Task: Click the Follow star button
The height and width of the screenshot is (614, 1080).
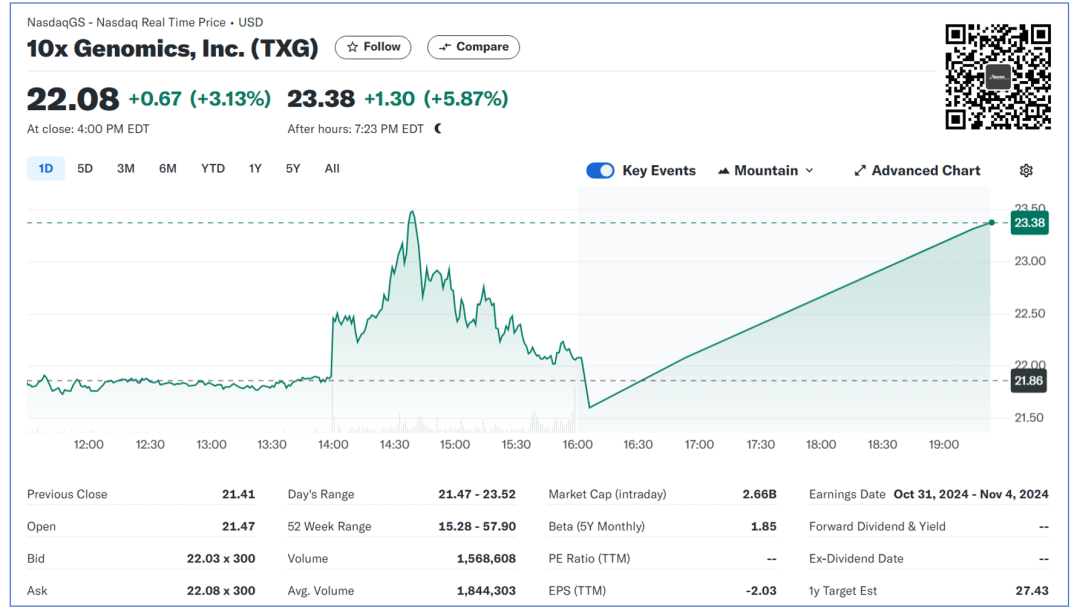Action: [x=373, y=47]
